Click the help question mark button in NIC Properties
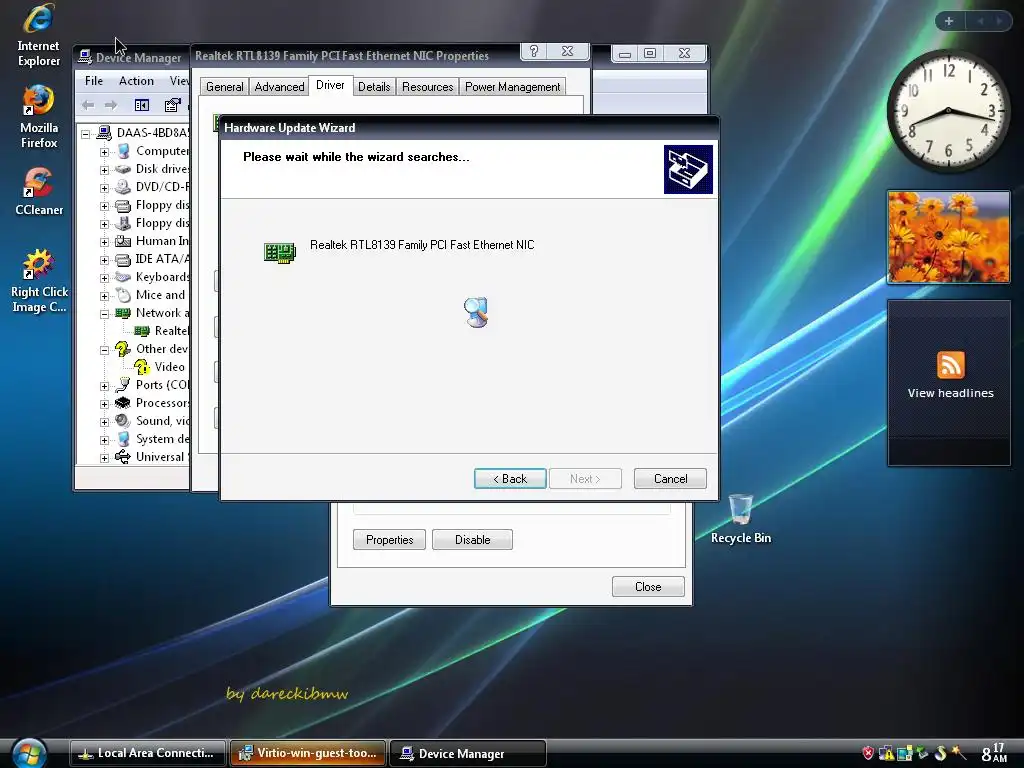 534,52
